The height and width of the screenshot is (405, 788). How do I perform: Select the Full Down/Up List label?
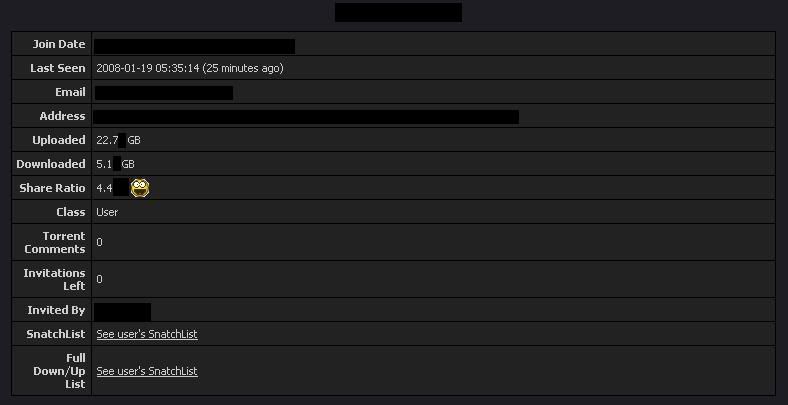59,371
